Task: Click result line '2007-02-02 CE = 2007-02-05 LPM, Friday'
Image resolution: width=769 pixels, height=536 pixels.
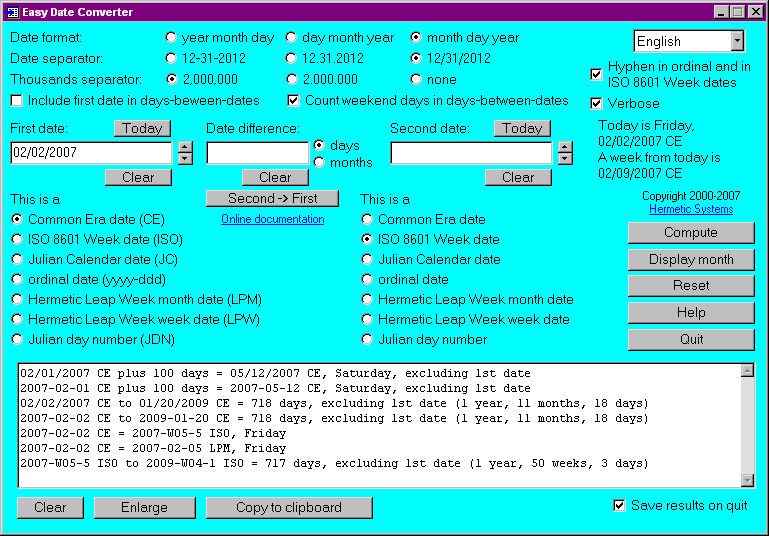Action: [x=153, y=448]
